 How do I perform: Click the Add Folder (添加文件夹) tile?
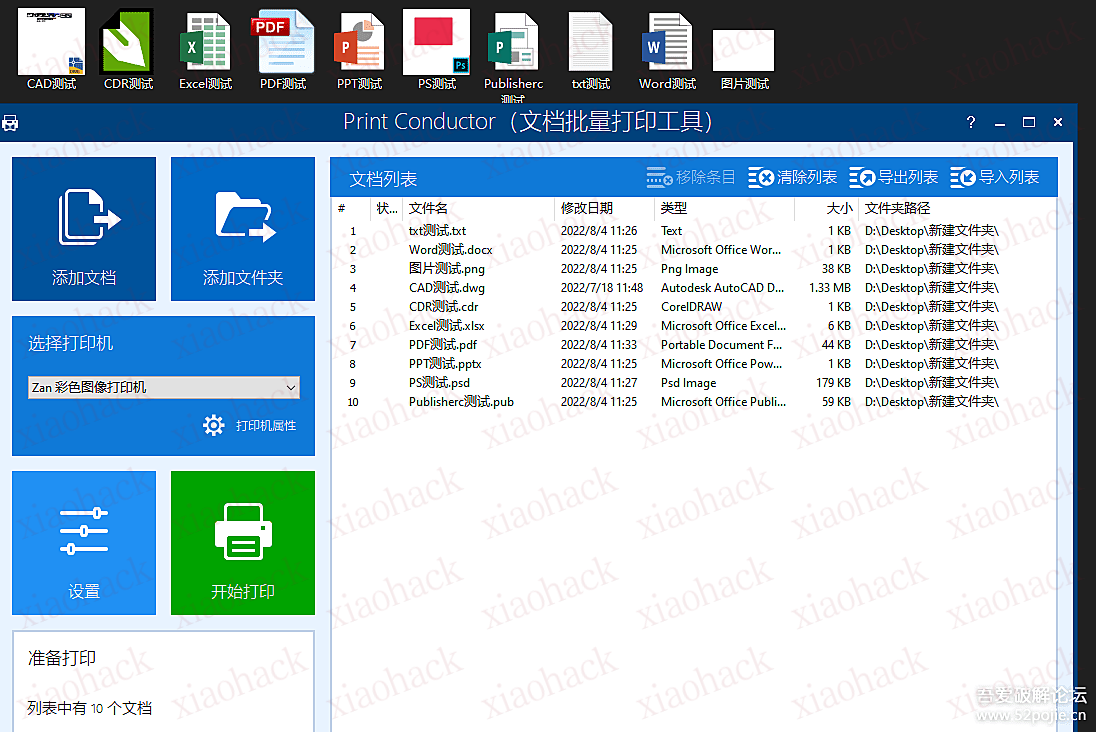[x=243, y=228]
